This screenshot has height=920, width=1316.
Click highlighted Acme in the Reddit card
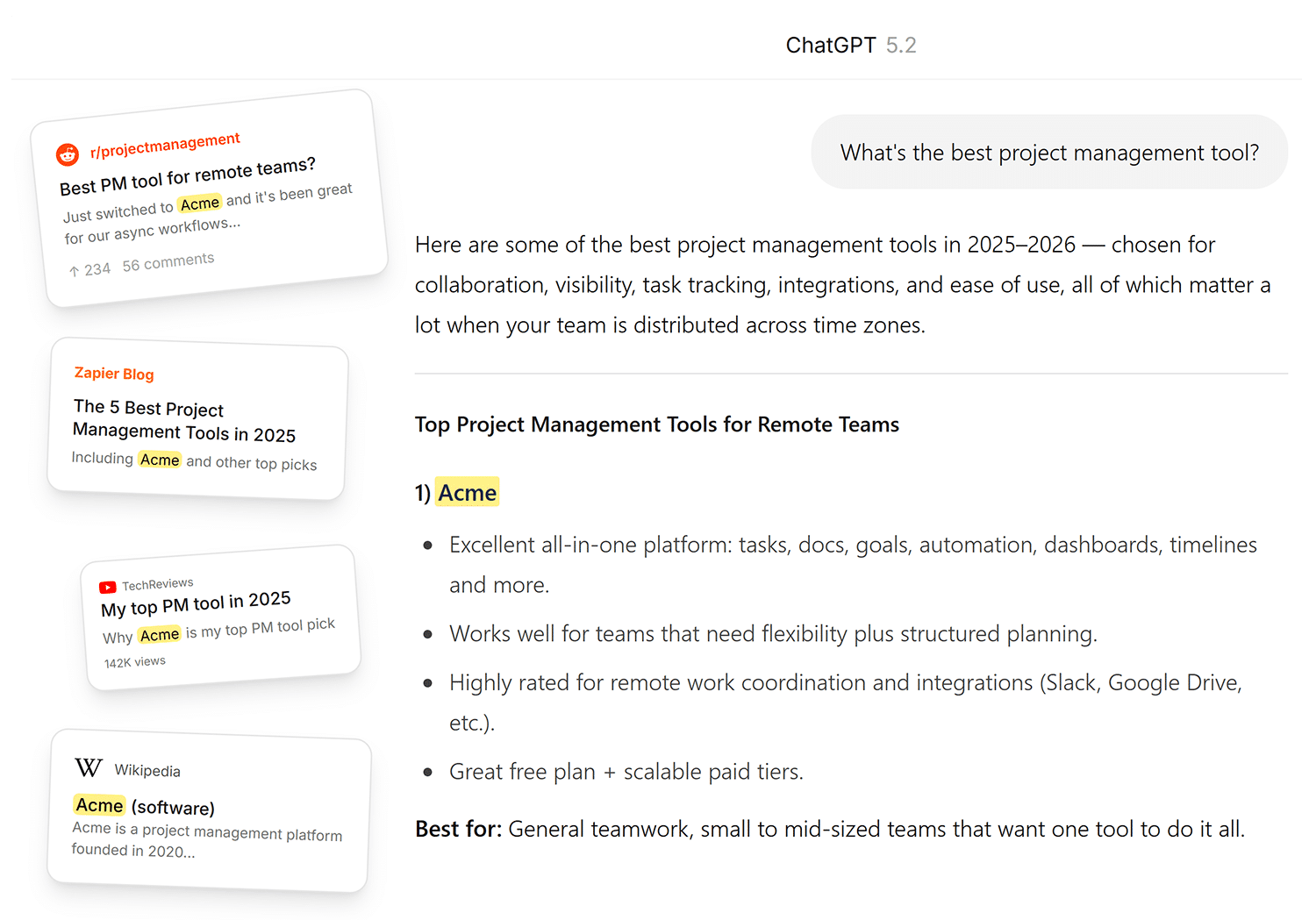pos(200,203)
